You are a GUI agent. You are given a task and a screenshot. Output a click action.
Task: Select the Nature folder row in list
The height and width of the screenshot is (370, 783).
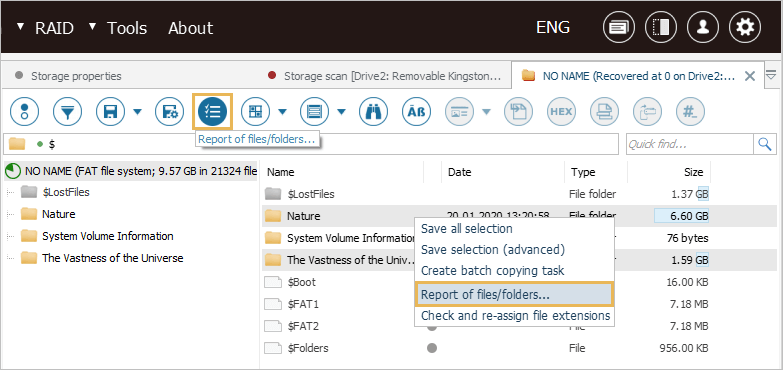(519, 216)
